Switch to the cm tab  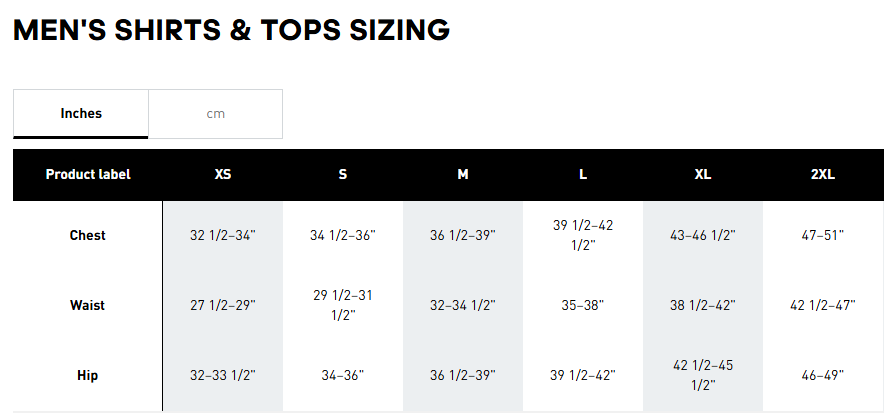[215, 114]
